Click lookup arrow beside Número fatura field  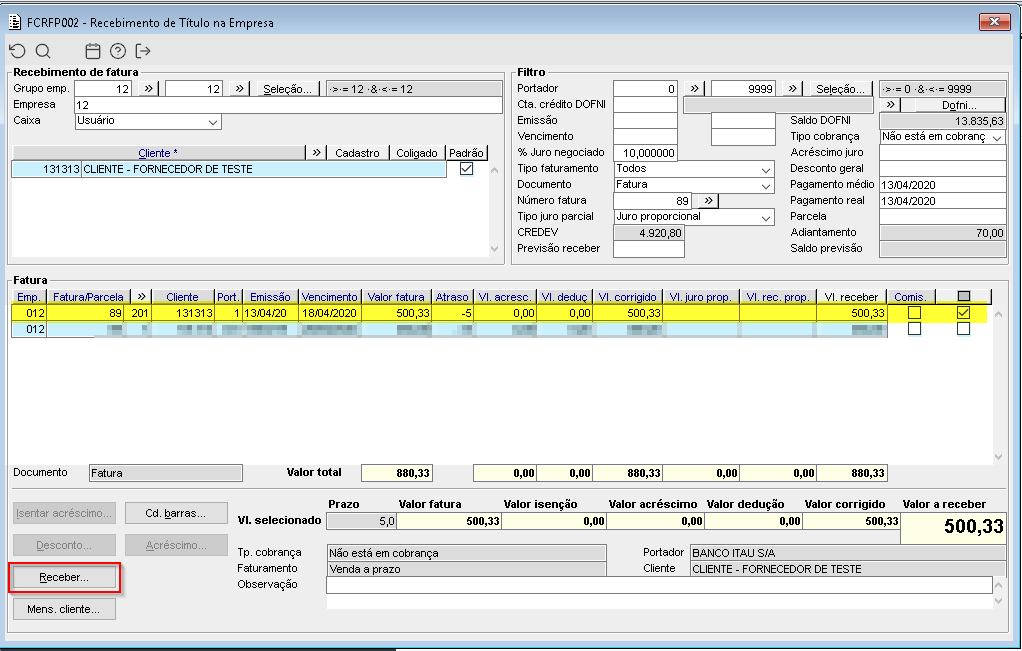tap(708, 201)
